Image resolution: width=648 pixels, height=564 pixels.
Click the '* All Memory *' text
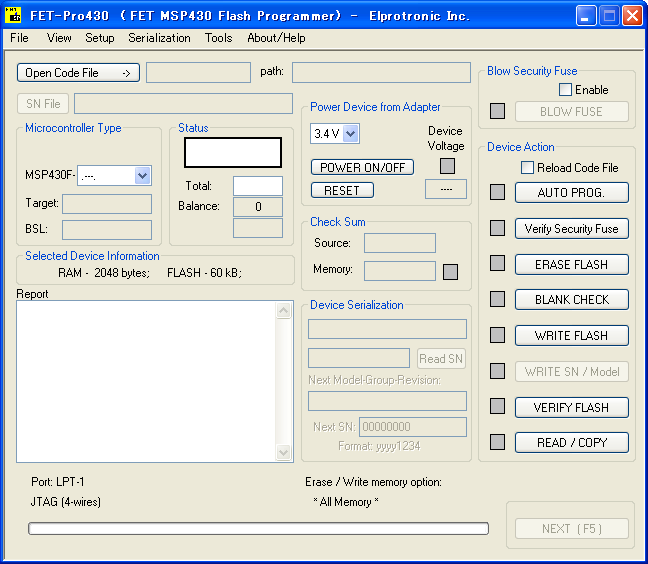pyautogui.click(x=346, y=502)
